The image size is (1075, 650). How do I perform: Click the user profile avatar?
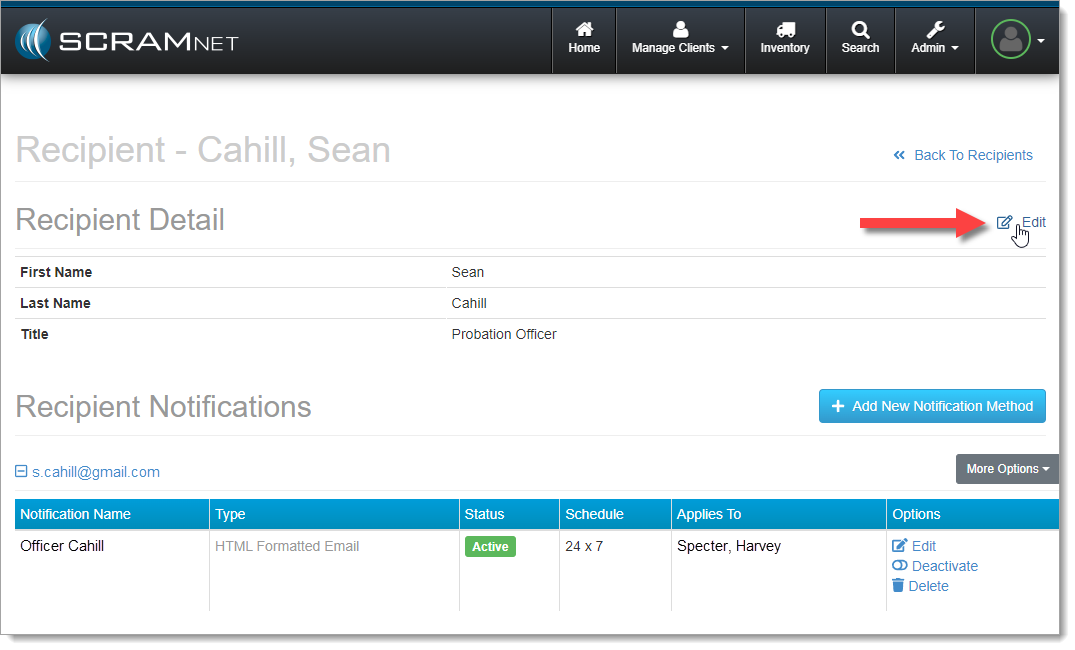click(x=1010, y=40)
